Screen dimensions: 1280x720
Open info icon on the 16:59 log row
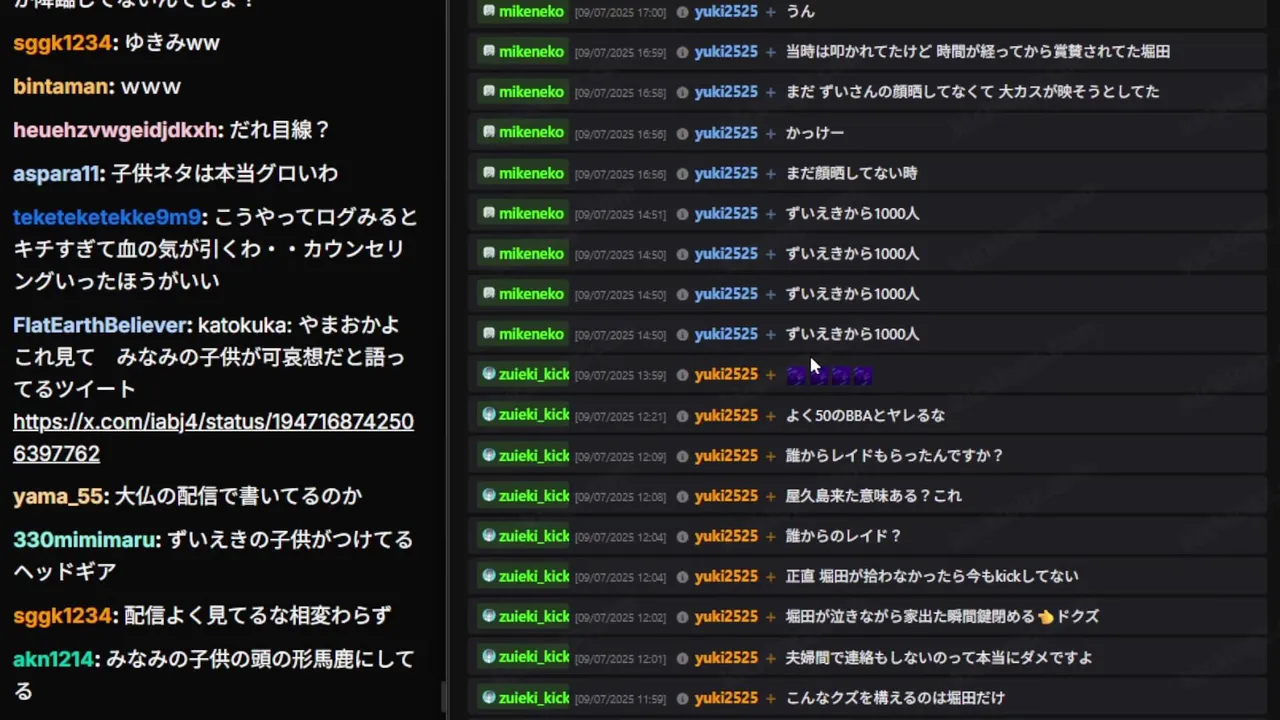[682, 52]
